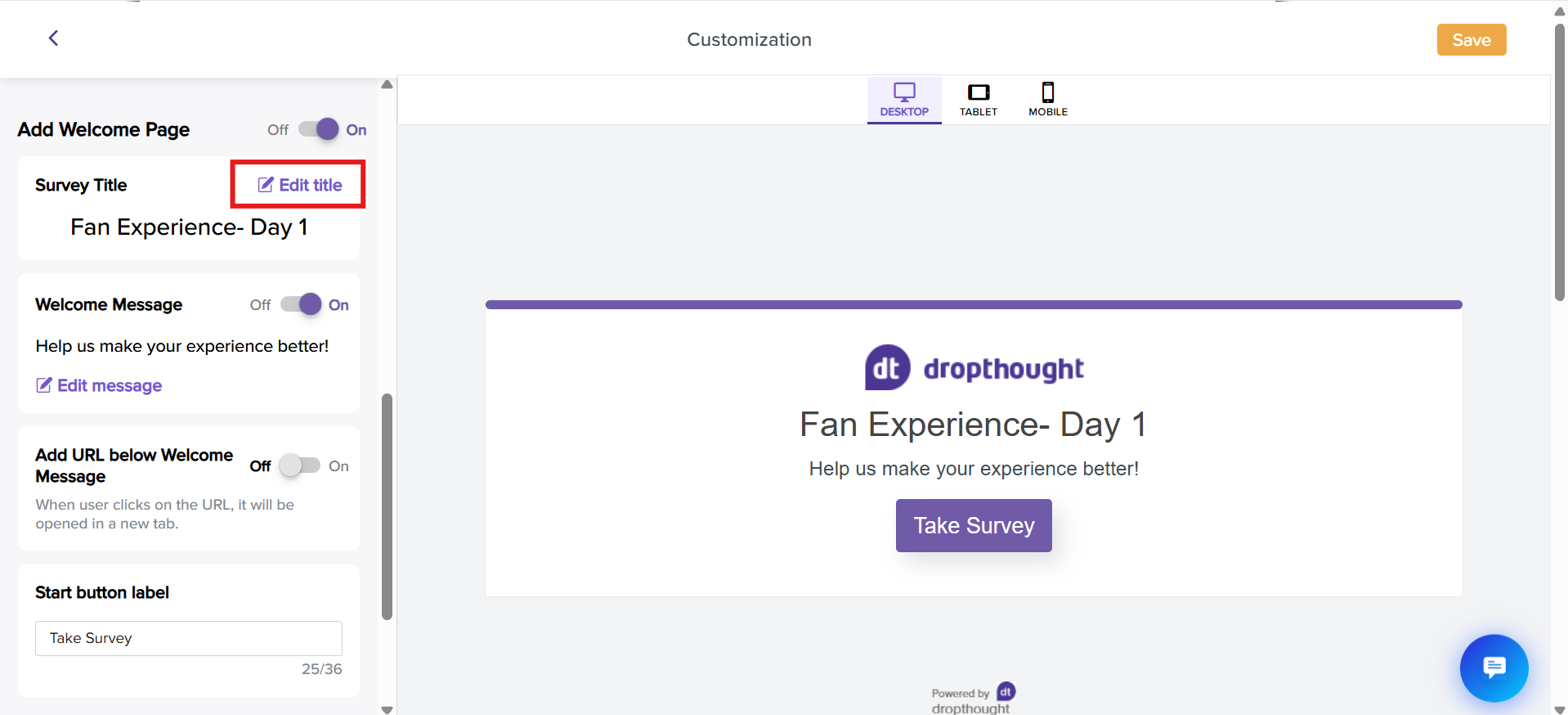Screen dimensions: 1568x715
Task: Click the page scroll-up arrow
Action: click(1559, 11)
